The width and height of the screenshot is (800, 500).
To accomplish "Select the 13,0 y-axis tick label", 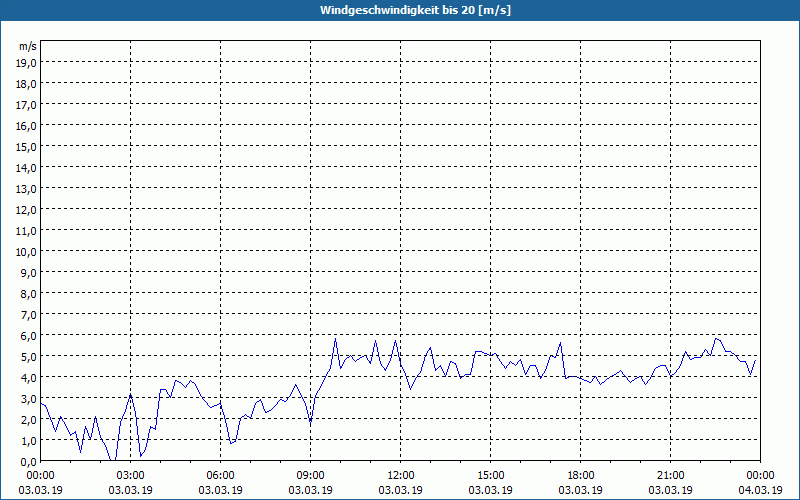I will [27, 189].
